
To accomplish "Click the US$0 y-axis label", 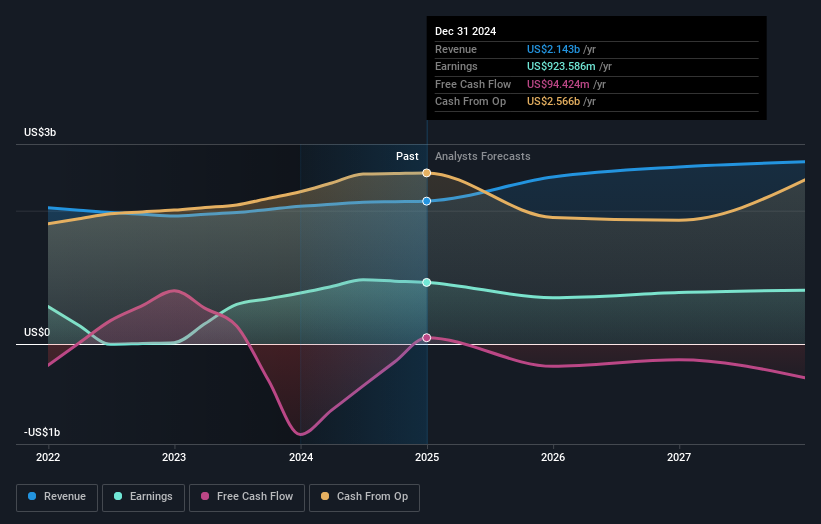I will pyautogui.click(x=37, y=332).
